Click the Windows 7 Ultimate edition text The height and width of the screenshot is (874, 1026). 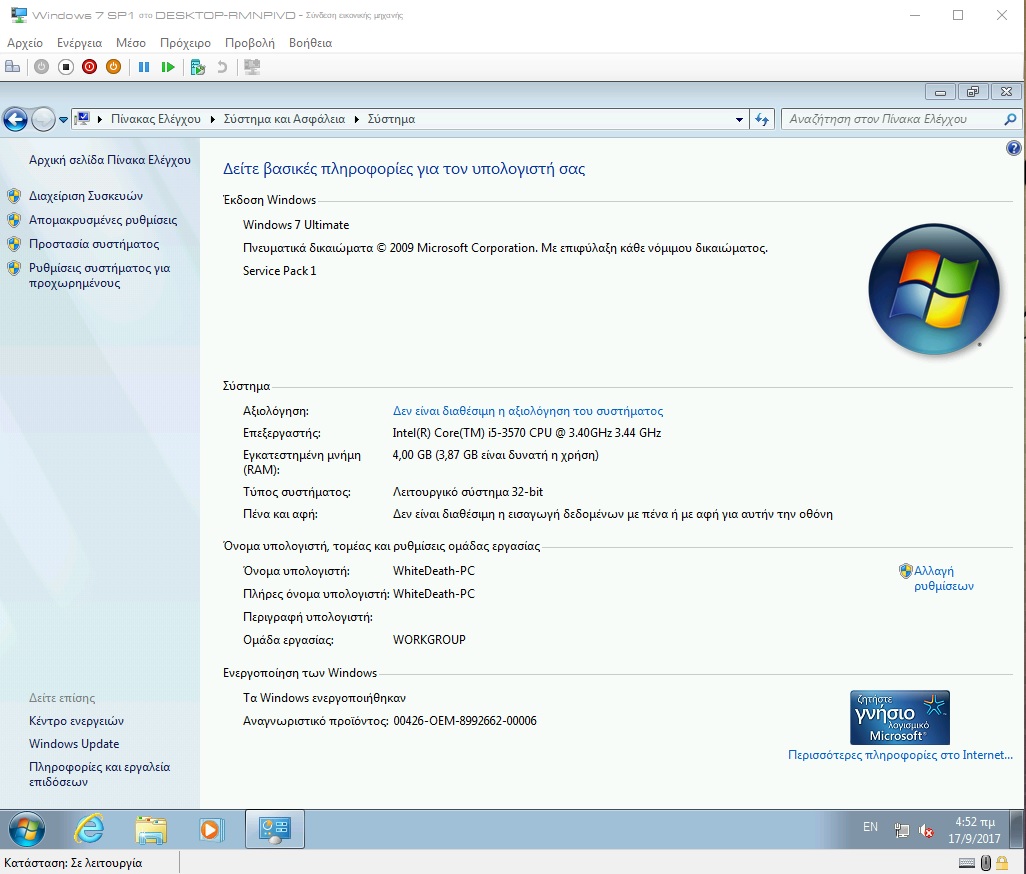click(x=296, y=225)
